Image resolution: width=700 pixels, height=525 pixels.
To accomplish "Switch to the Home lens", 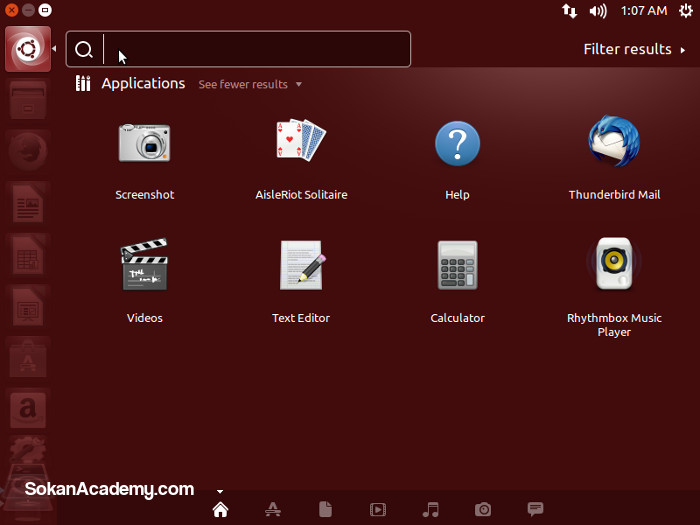I will (x=221, y=509).
